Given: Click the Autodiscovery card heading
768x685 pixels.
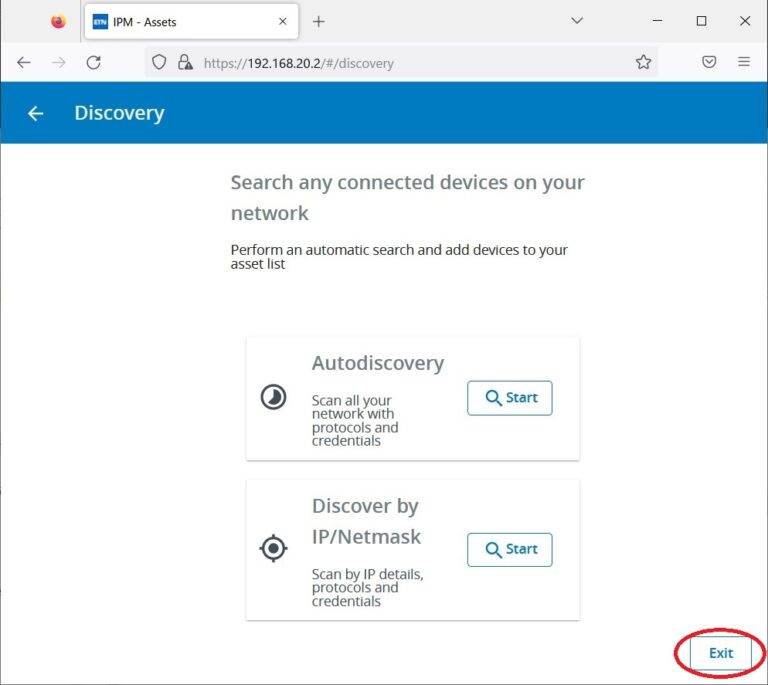Looking at the screenshot, I should click(377, 363).
